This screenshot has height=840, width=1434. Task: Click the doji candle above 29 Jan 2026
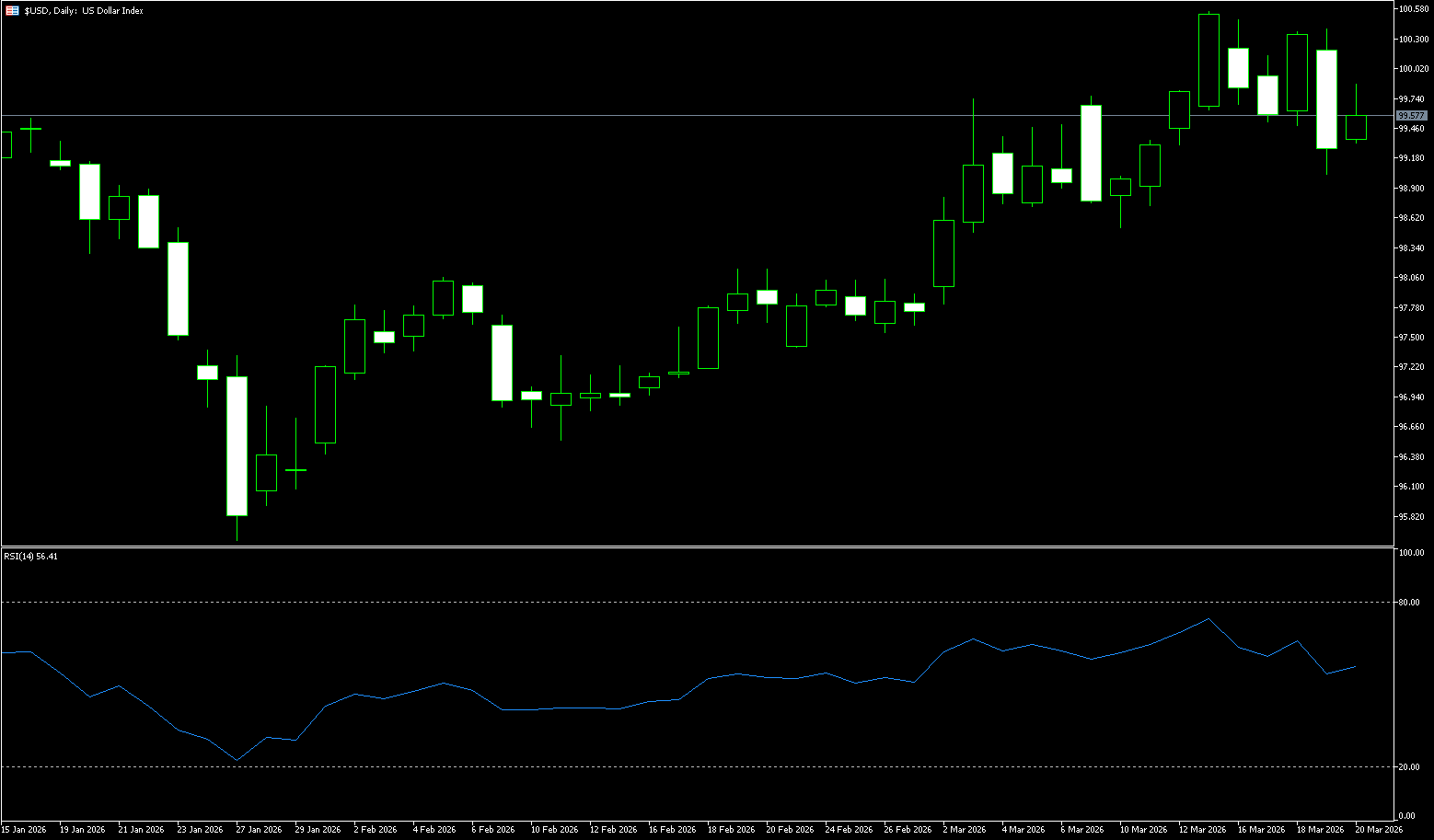pos(295,469)
